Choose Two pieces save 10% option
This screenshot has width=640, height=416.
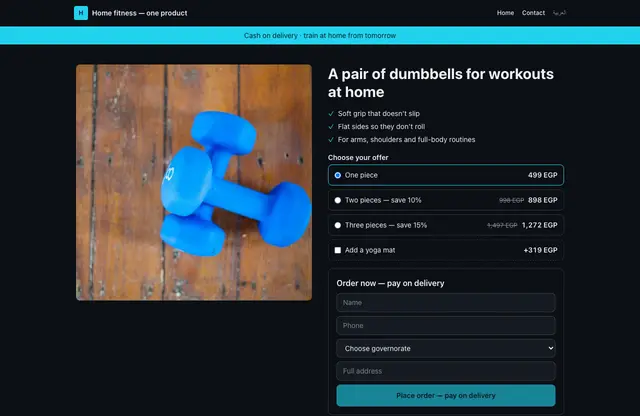coord(446,200)
